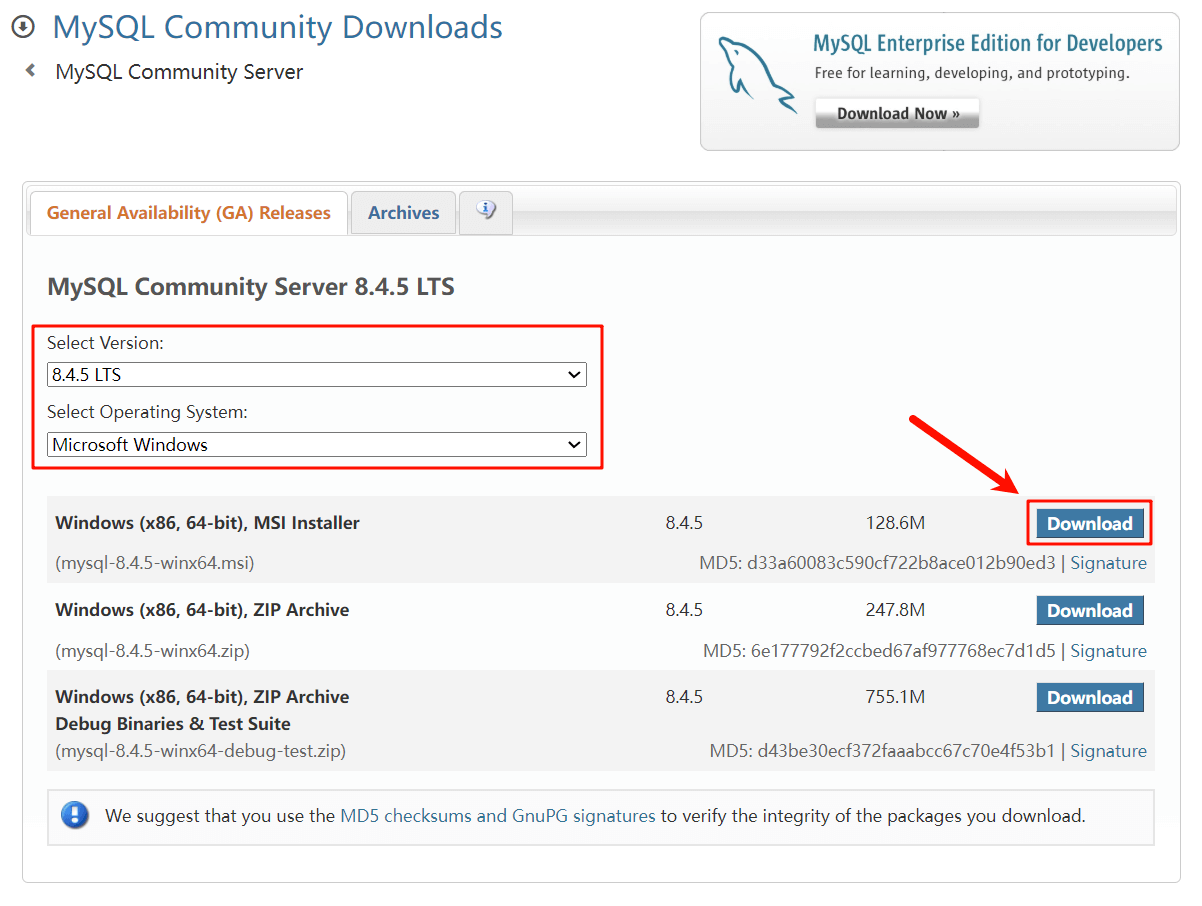Click the Debug Binaries & Test Suite label

173,724
